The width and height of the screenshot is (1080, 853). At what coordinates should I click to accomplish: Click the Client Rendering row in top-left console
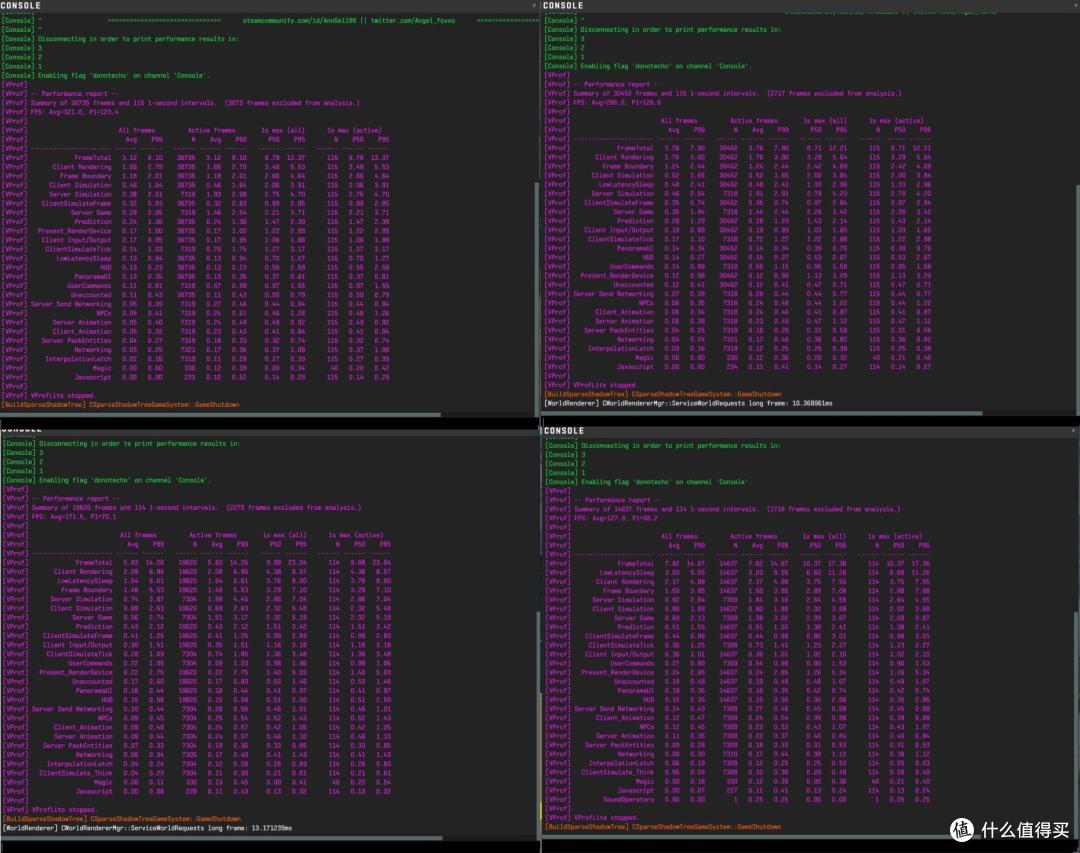196,167
